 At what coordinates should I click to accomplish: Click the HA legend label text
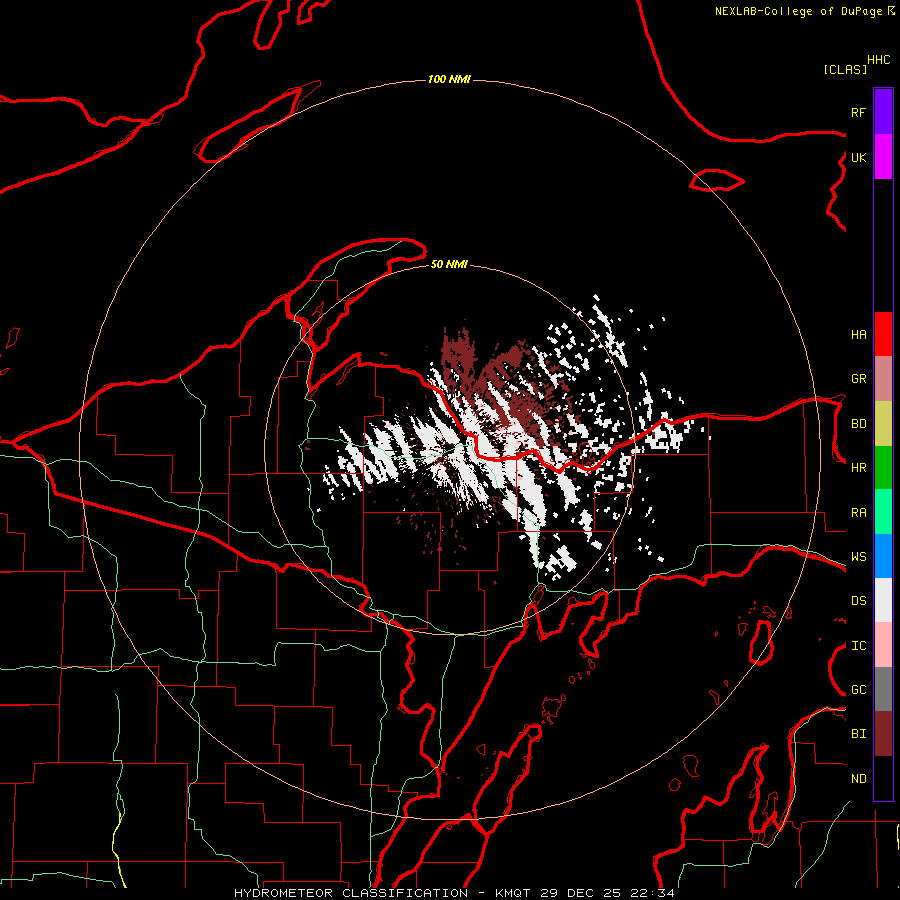[x=858, y=334]
